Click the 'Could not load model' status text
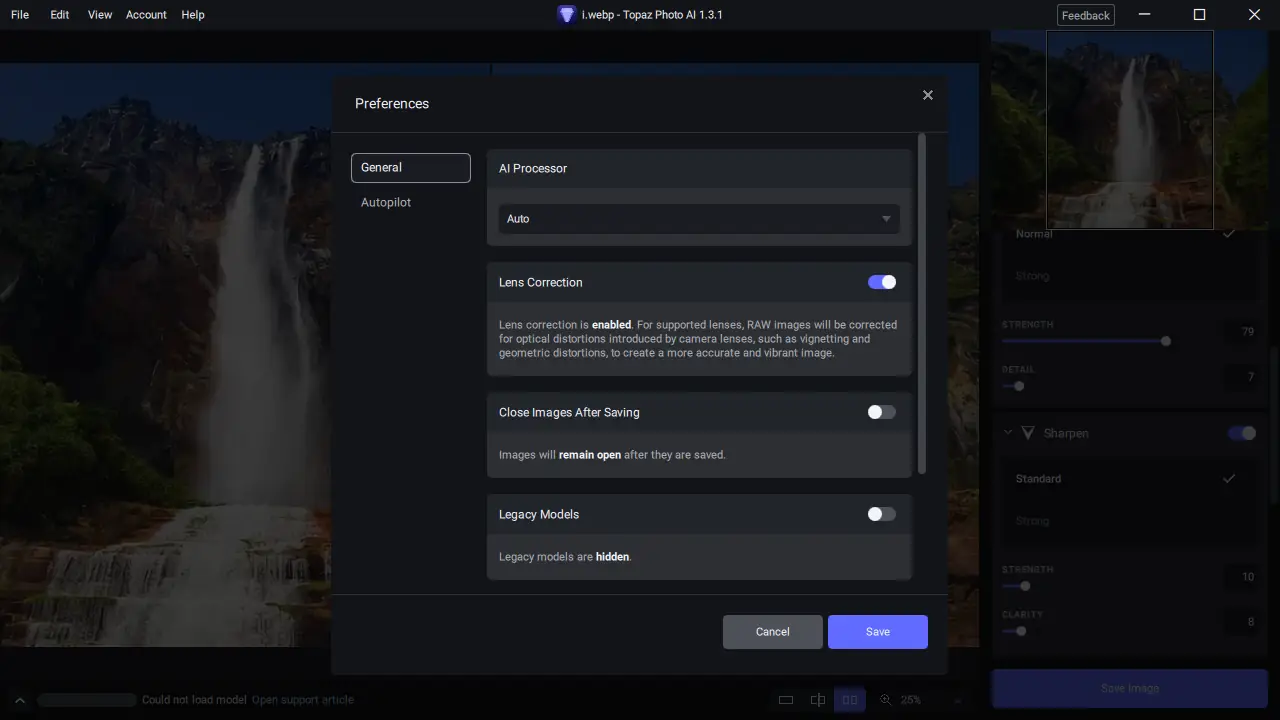This screenshot has height=720, width=1280. pos(195,700)
